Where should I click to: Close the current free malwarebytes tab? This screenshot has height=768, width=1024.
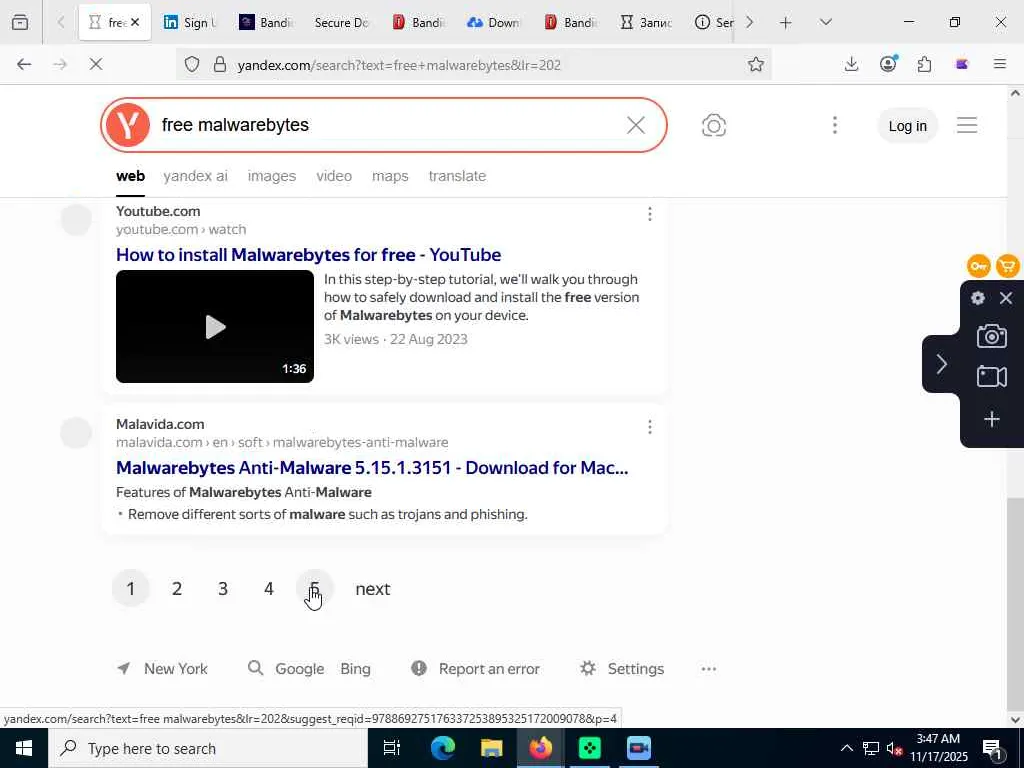point(135,22)
